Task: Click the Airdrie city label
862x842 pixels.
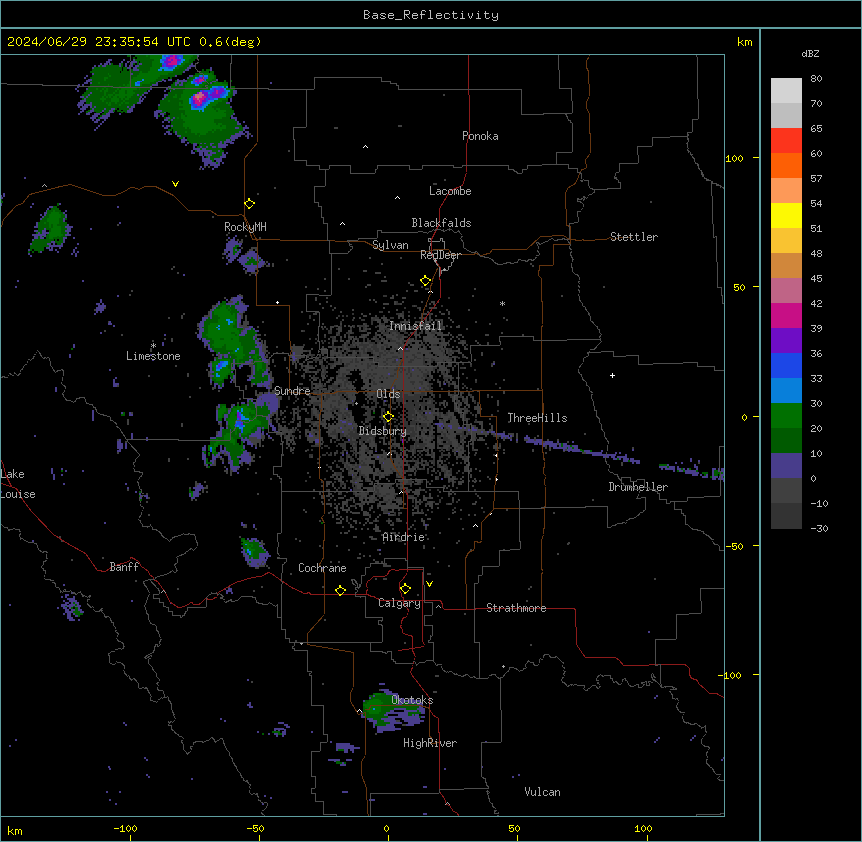Action: tap(404, 537)
